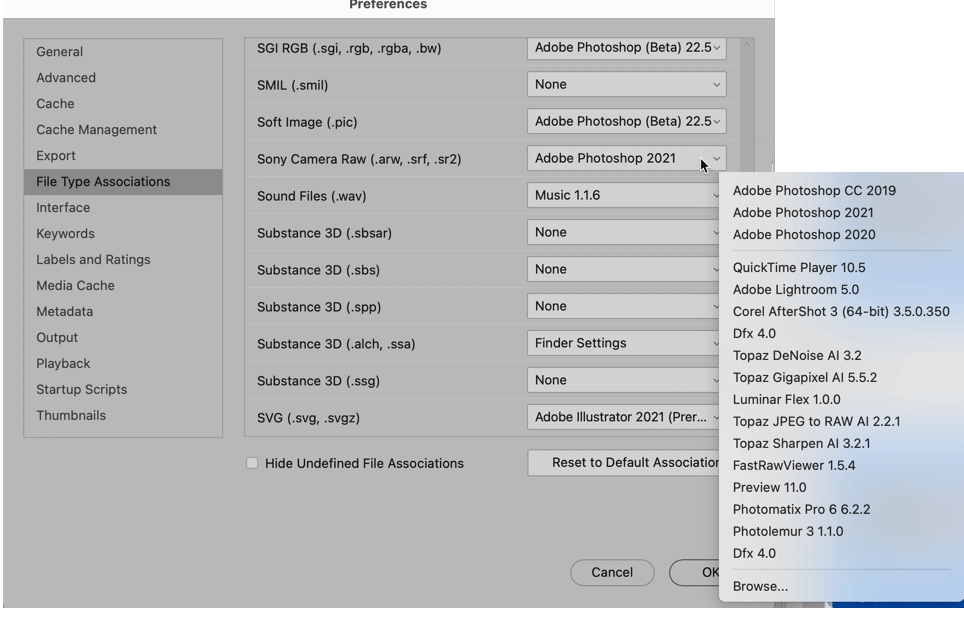Expand the SGI RGB association dropdown
The image size is (964, 620).
pos(626,48)
